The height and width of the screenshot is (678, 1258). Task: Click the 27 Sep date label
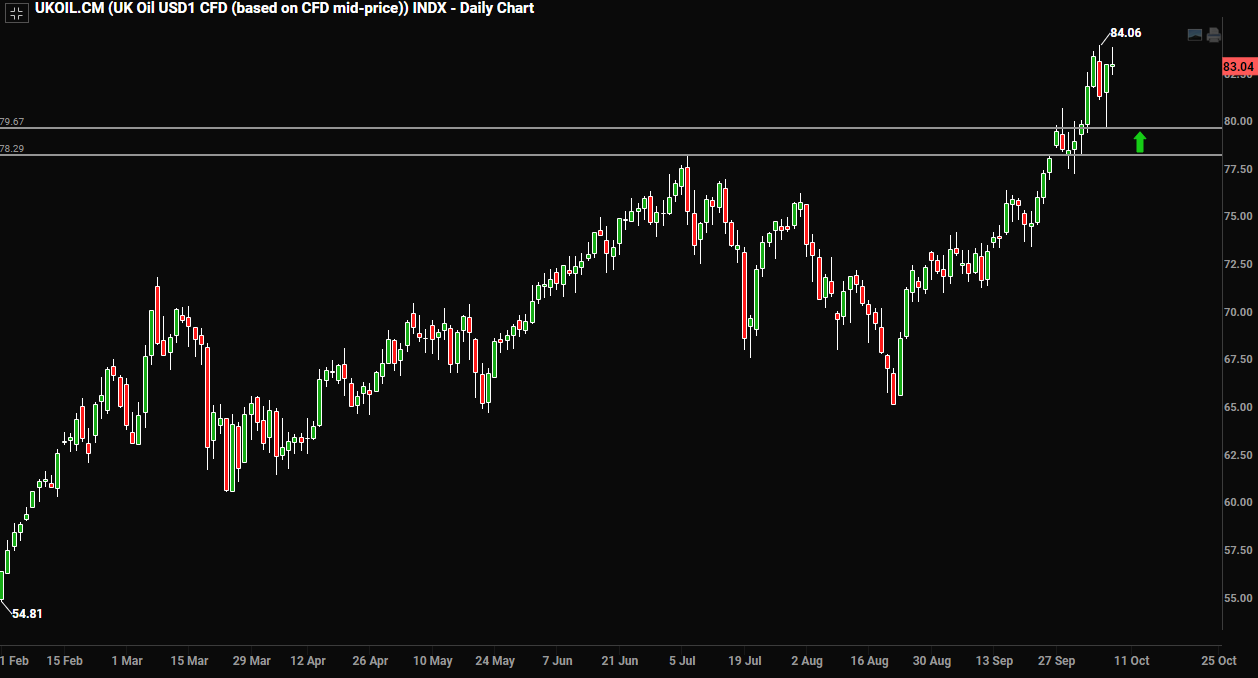tap(1057, 661)
